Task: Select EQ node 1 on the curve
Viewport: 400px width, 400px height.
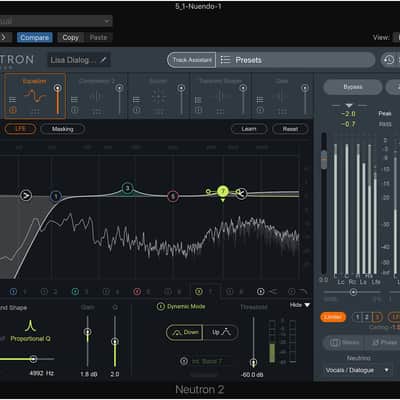Action: (56, 196)
